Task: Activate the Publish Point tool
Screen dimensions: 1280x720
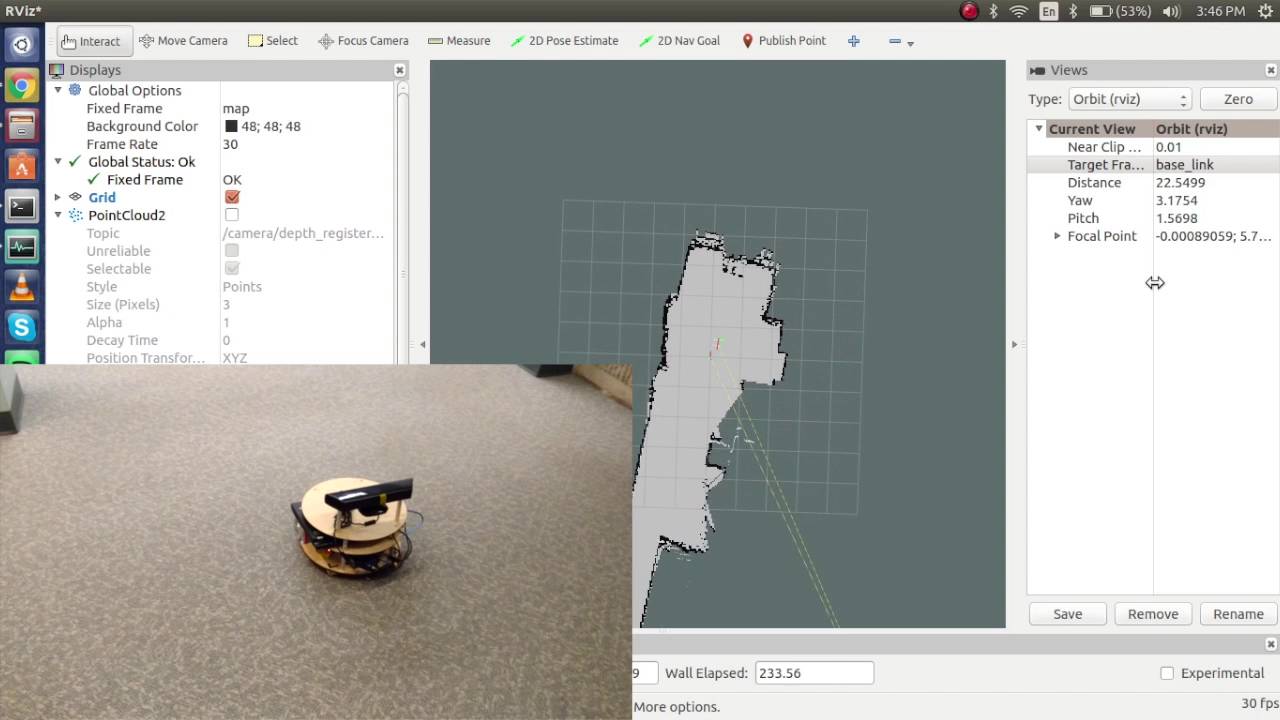Action: 784,41
